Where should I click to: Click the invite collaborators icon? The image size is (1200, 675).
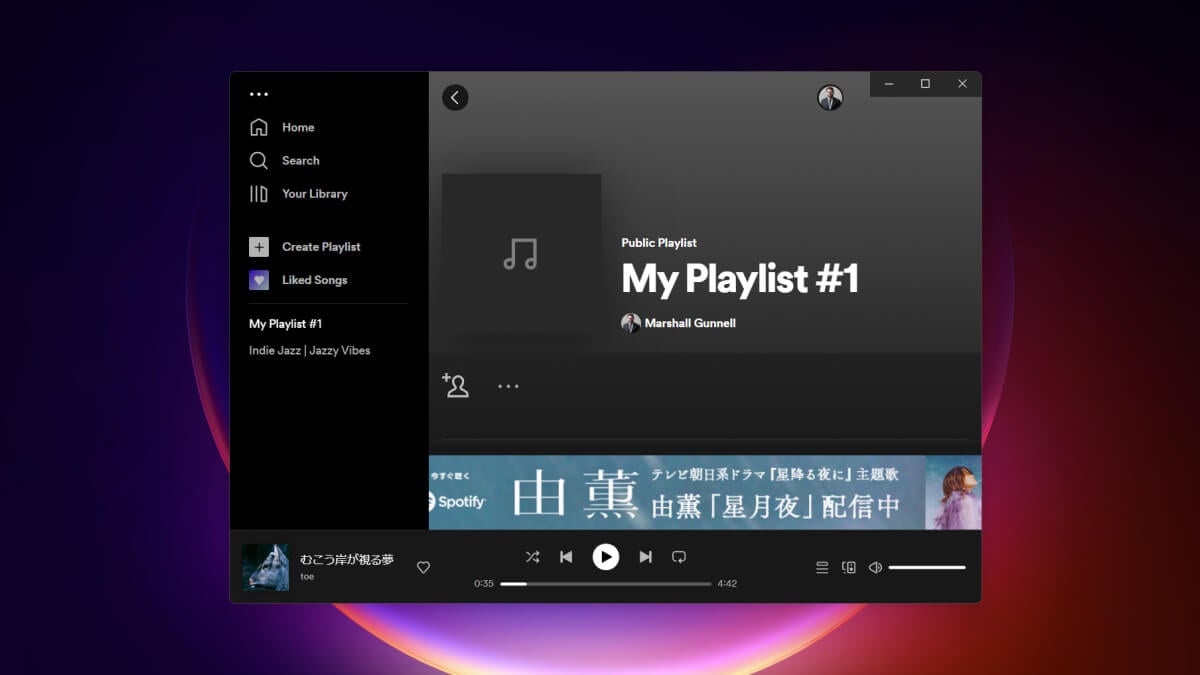click(x=456, y=386)
